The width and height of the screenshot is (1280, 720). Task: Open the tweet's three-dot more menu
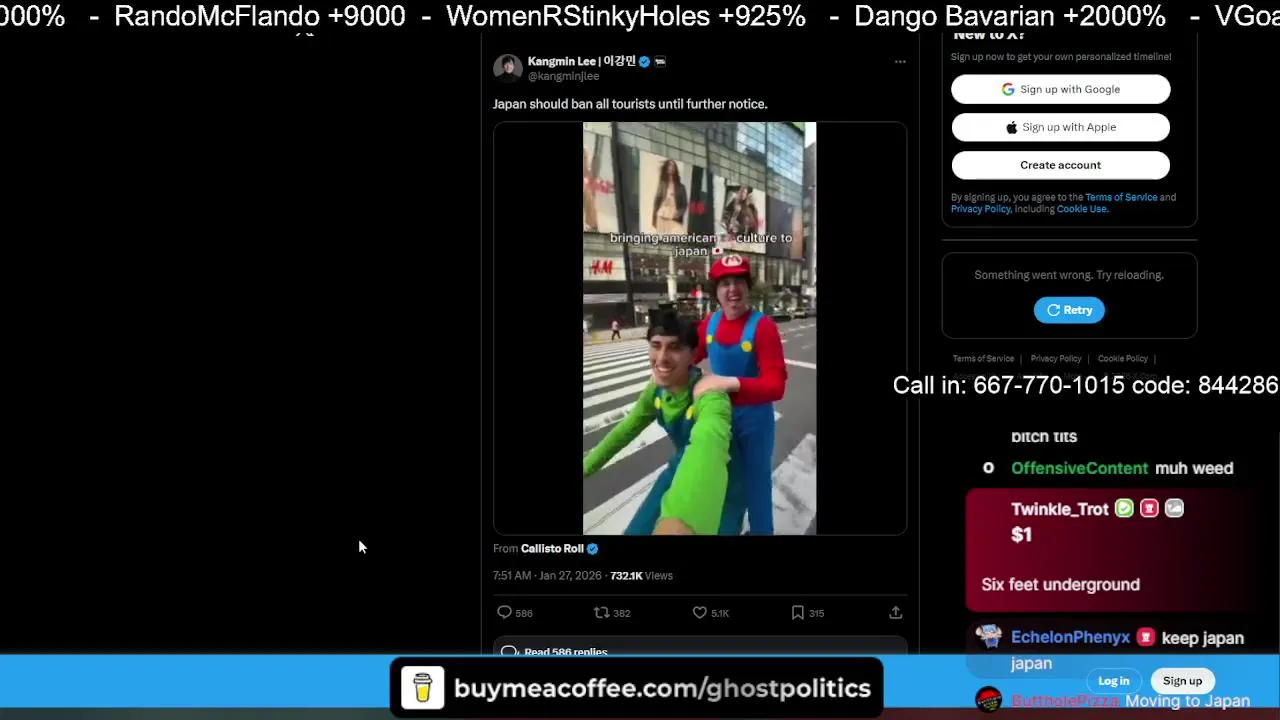(900, 62)
